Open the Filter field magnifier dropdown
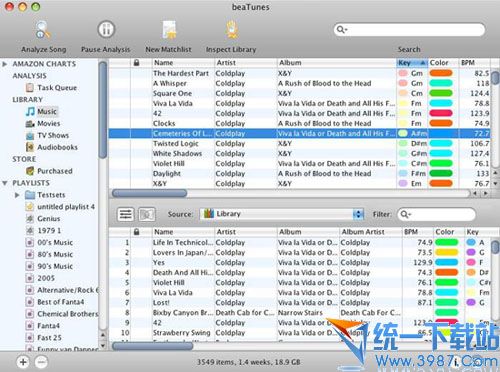 coord(405,214)
